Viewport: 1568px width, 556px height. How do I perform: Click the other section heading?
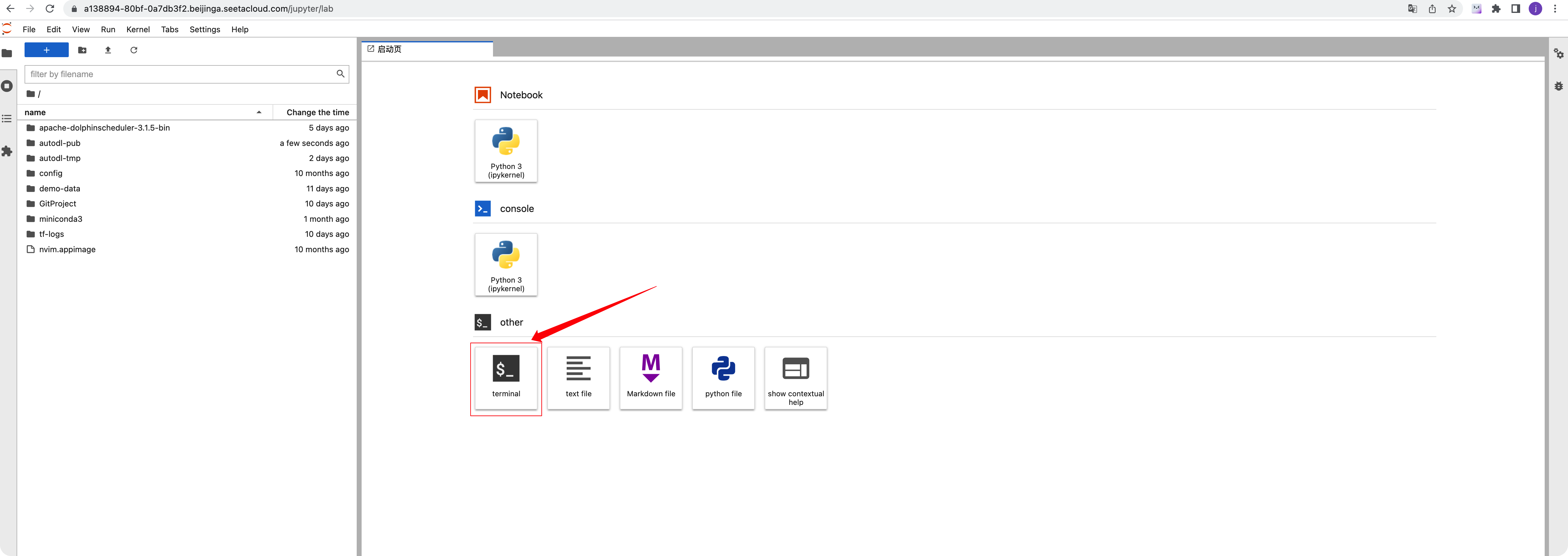[x=511, y=322]
